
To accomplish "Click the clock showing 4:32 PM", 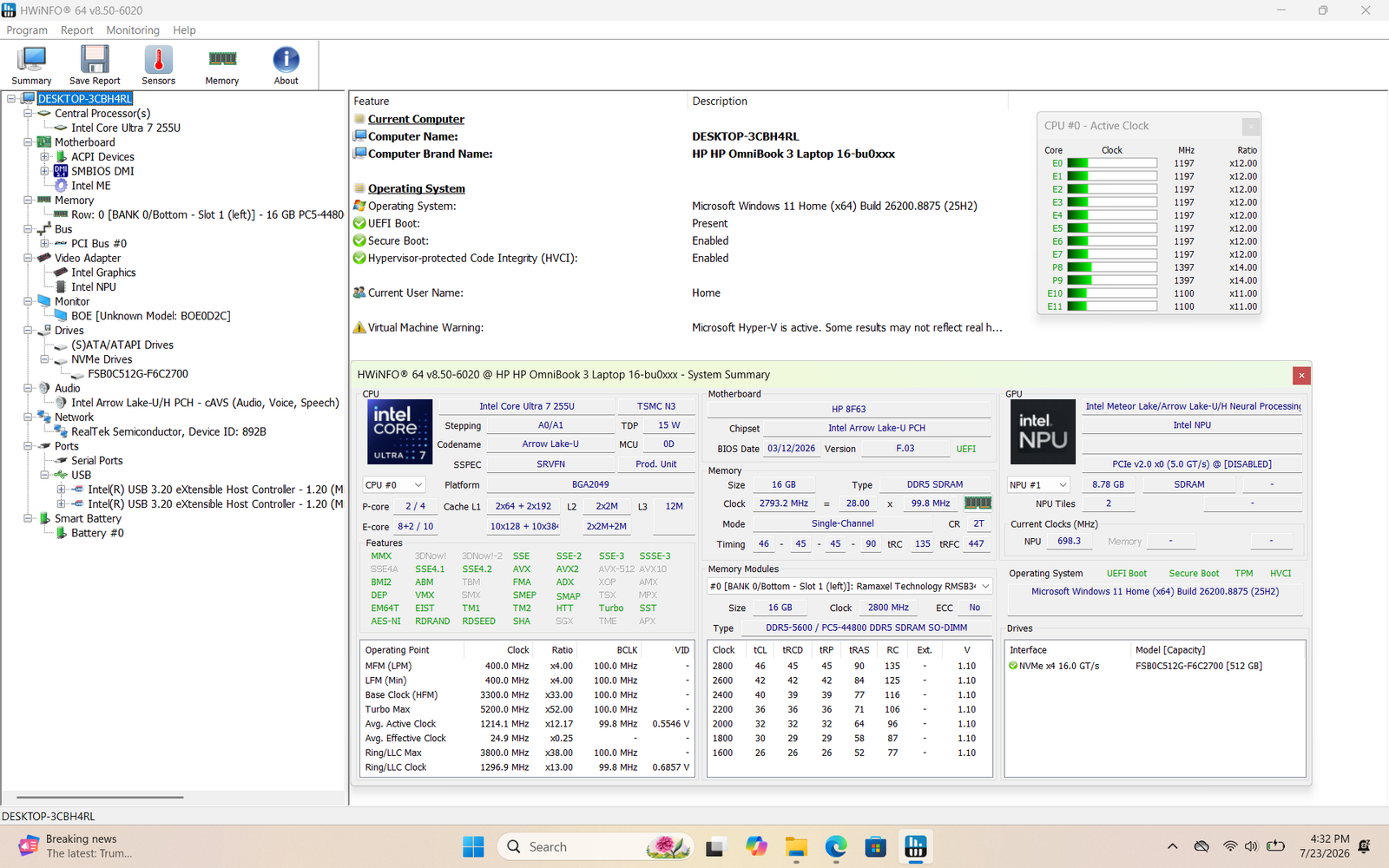I will [1325, 846].
